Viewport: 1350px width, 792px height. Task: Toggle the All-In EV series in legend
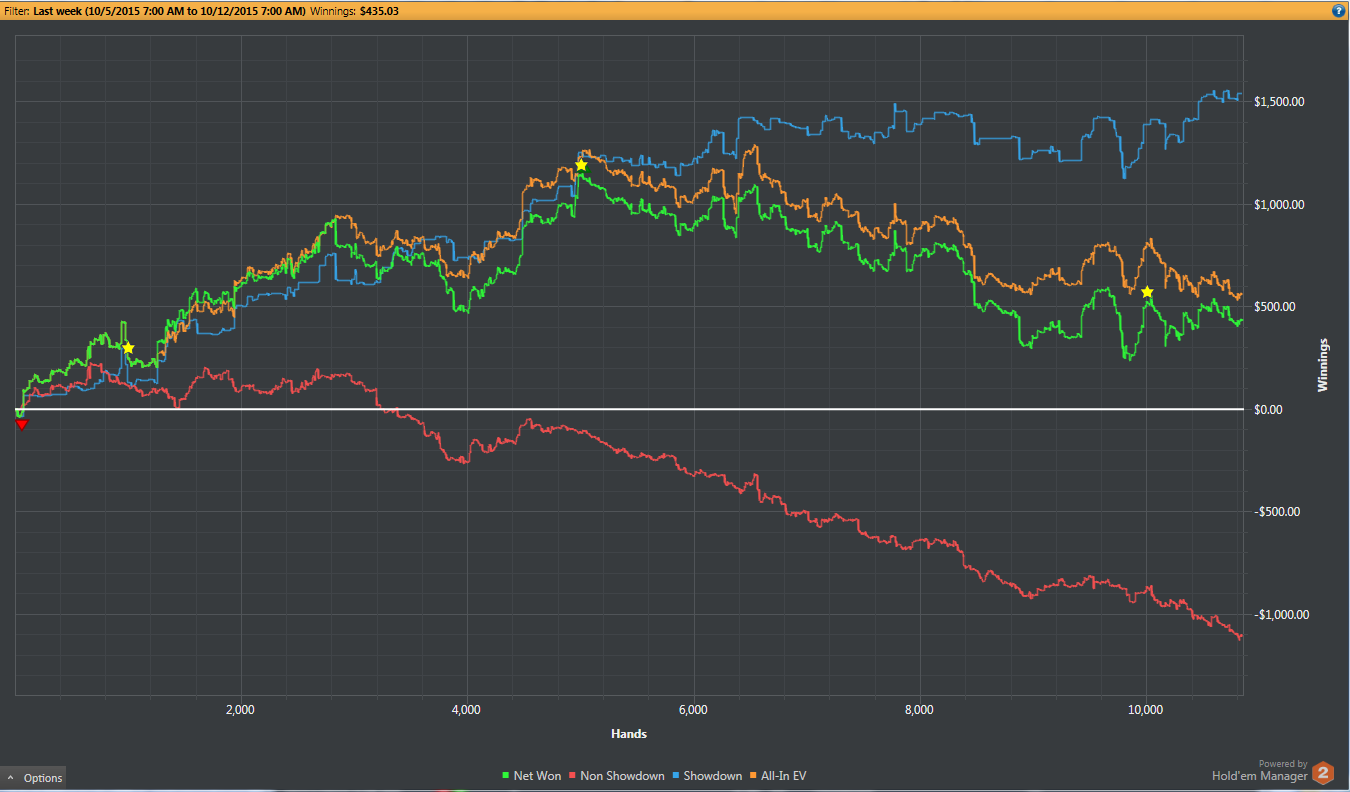point(777,776)
